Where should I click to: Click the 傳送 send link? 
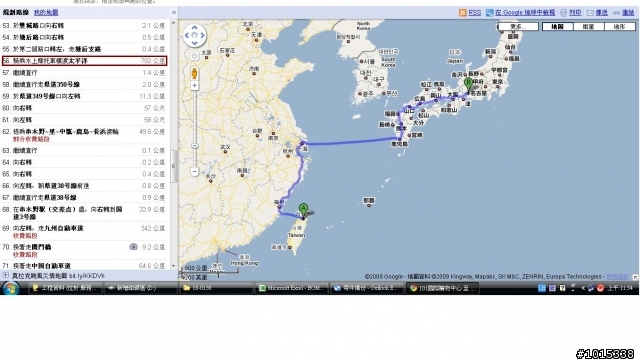point(602,13)
